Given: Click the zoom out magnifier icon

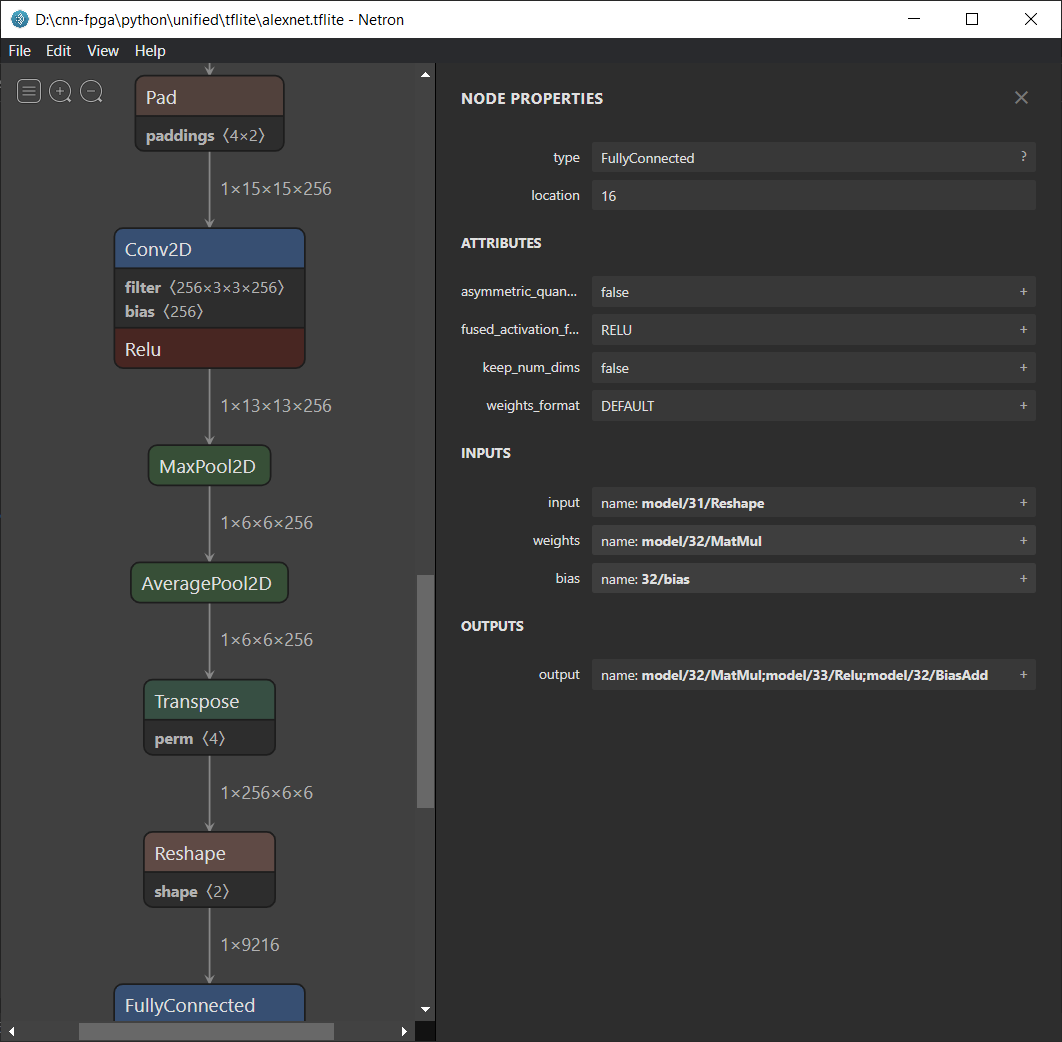Looking at the screenshot, I should tap(91, 92).
